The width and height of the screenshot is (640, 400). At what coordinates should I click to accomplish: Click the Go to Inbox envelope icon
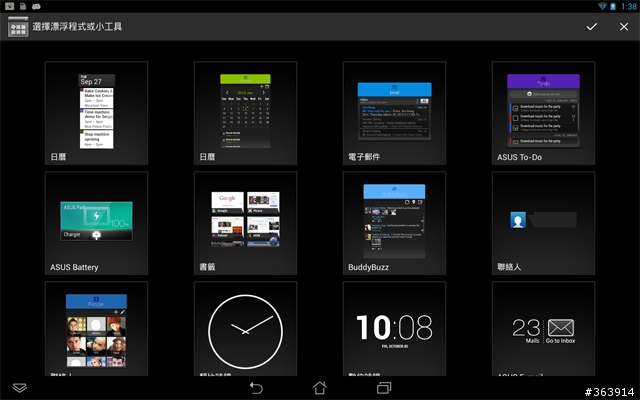point(561,327)
